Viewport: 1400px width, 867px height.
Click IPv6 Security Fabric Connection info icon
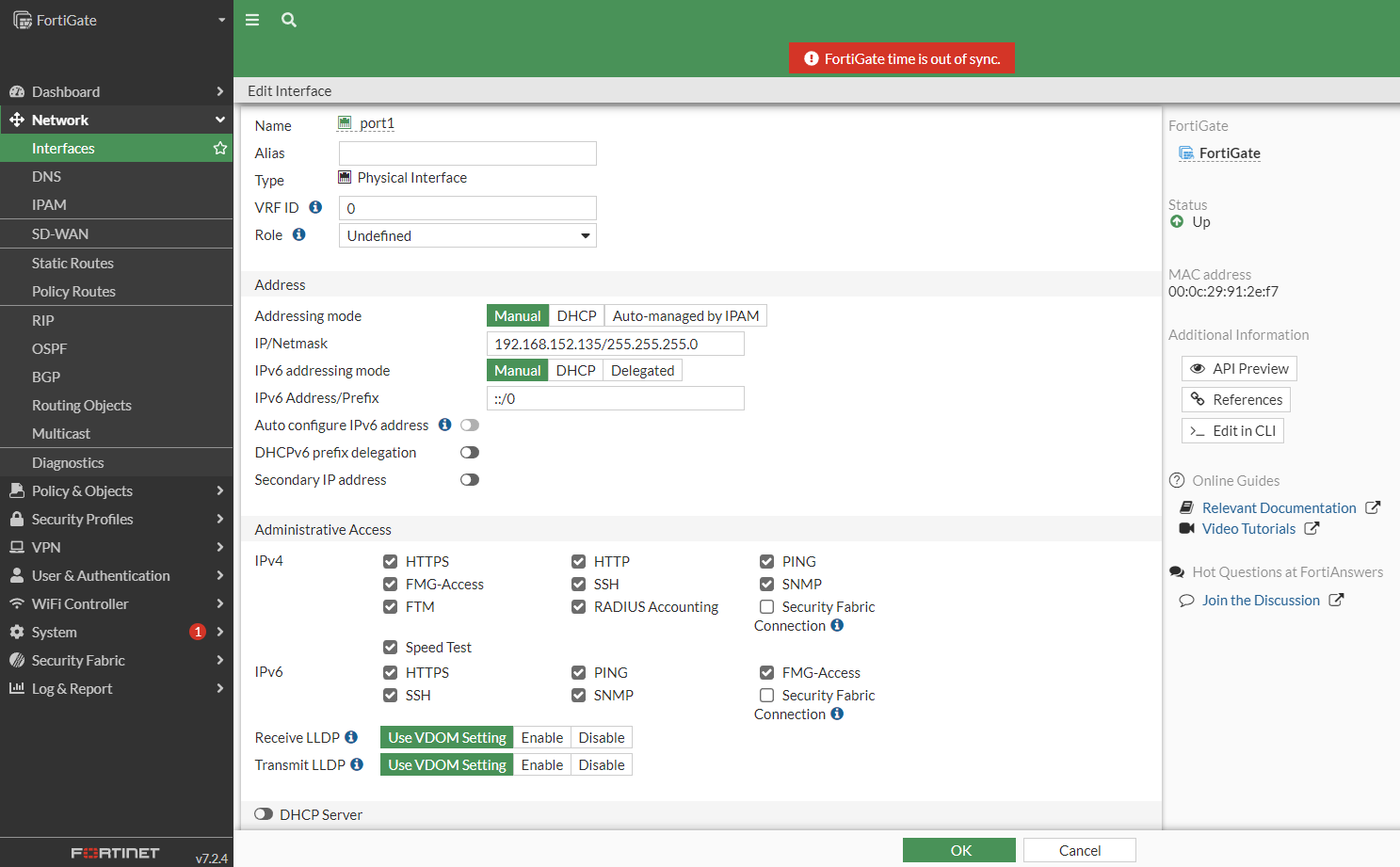(x=837, y=714)
